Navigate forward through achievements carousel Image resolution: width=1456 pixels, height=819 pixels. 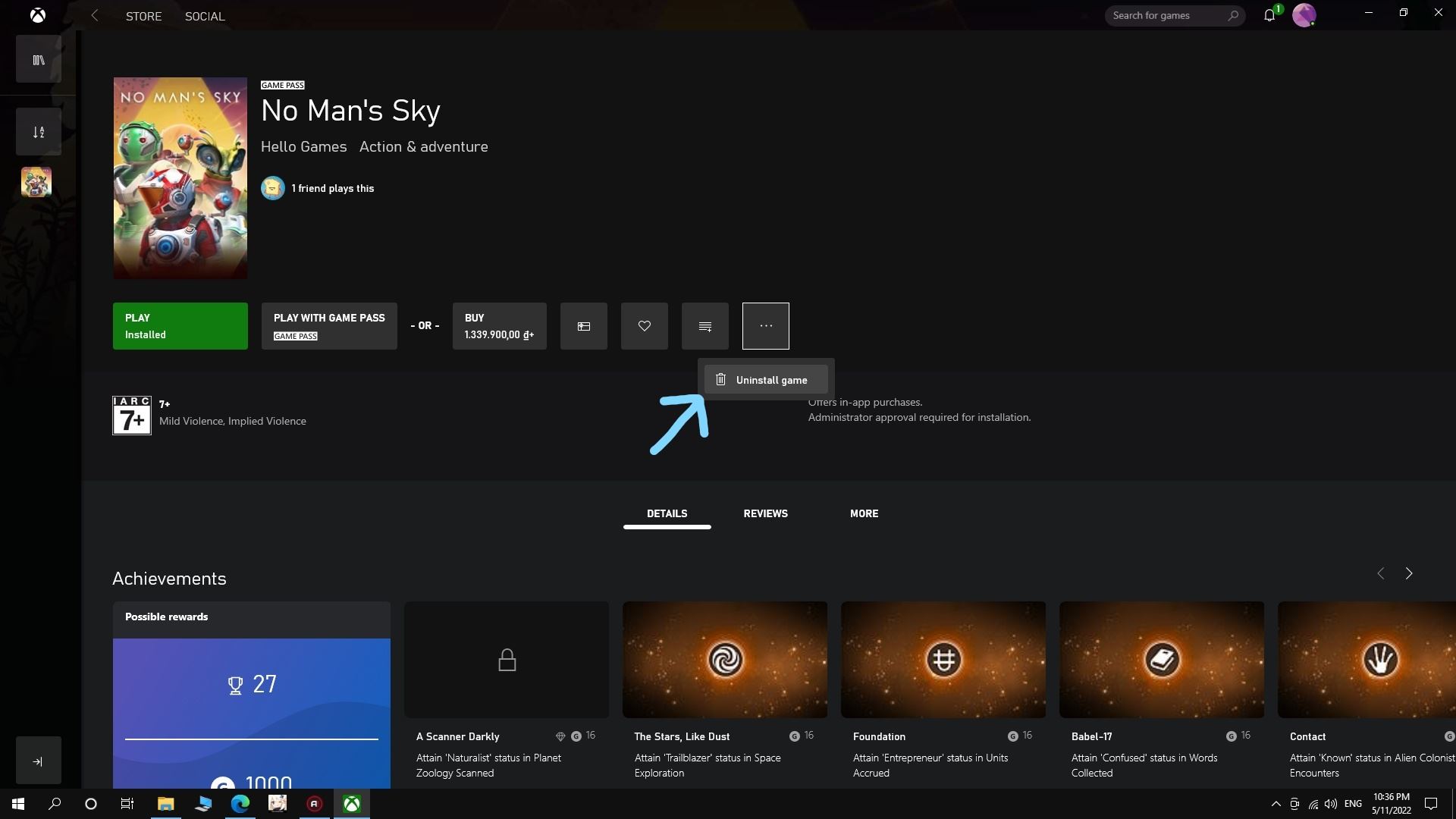click(1408, 574)
